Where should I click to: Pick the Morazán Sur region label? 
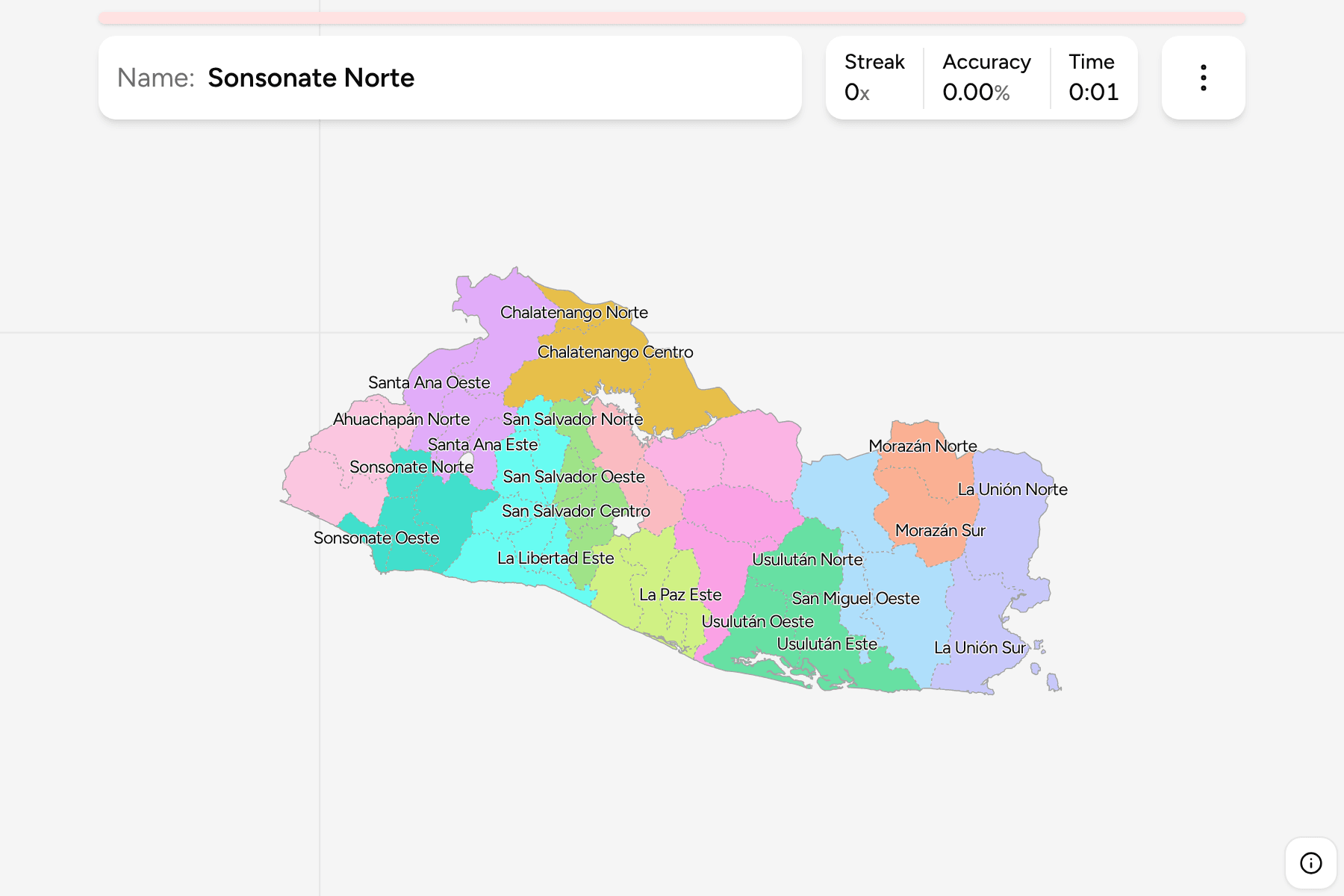tap(940, 530)
